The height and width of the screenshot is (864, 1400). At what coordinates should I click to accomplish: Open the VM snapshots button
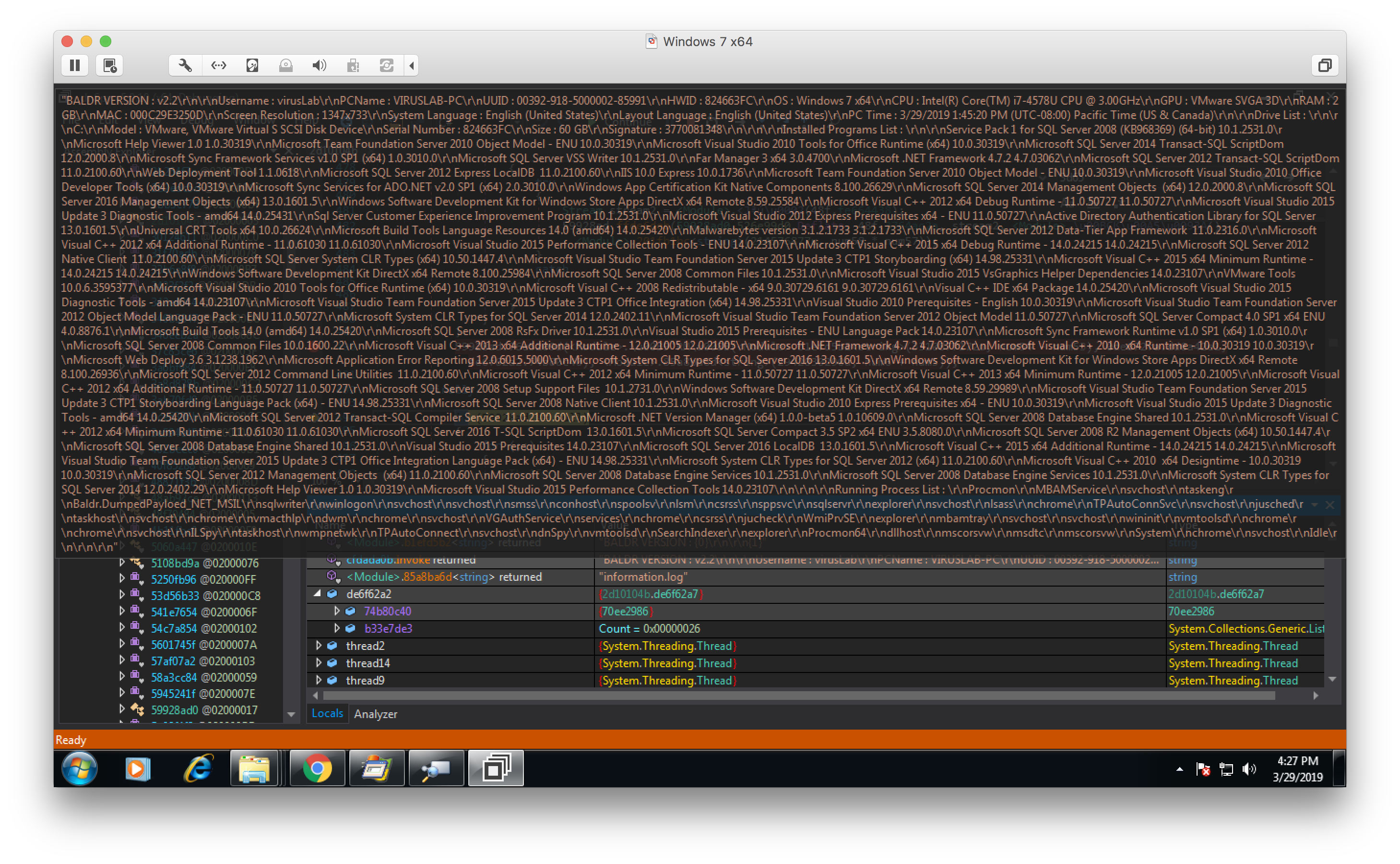tap(110, 65)
